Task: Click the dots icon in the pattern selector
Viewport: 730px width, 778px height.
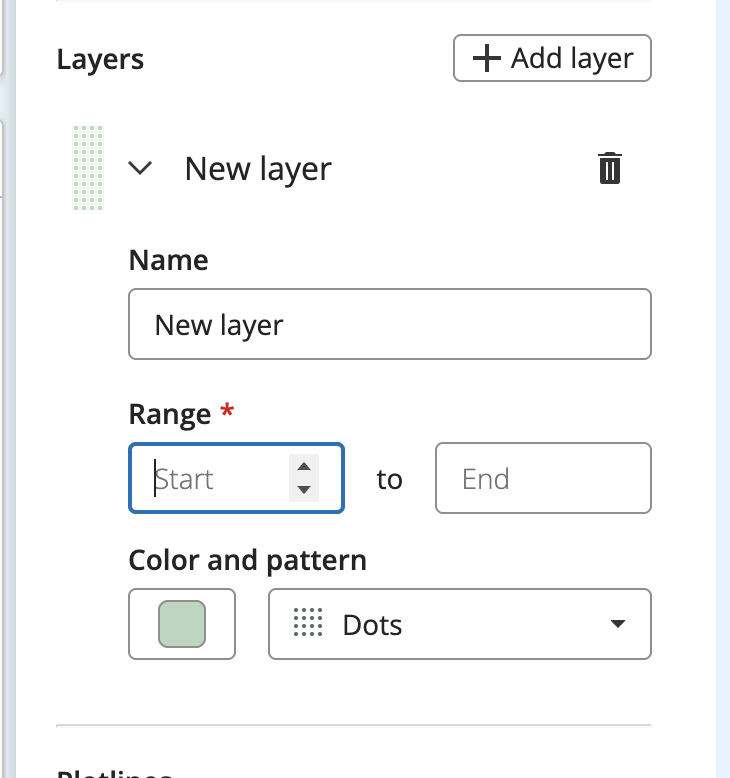Action: coord(308,622)
